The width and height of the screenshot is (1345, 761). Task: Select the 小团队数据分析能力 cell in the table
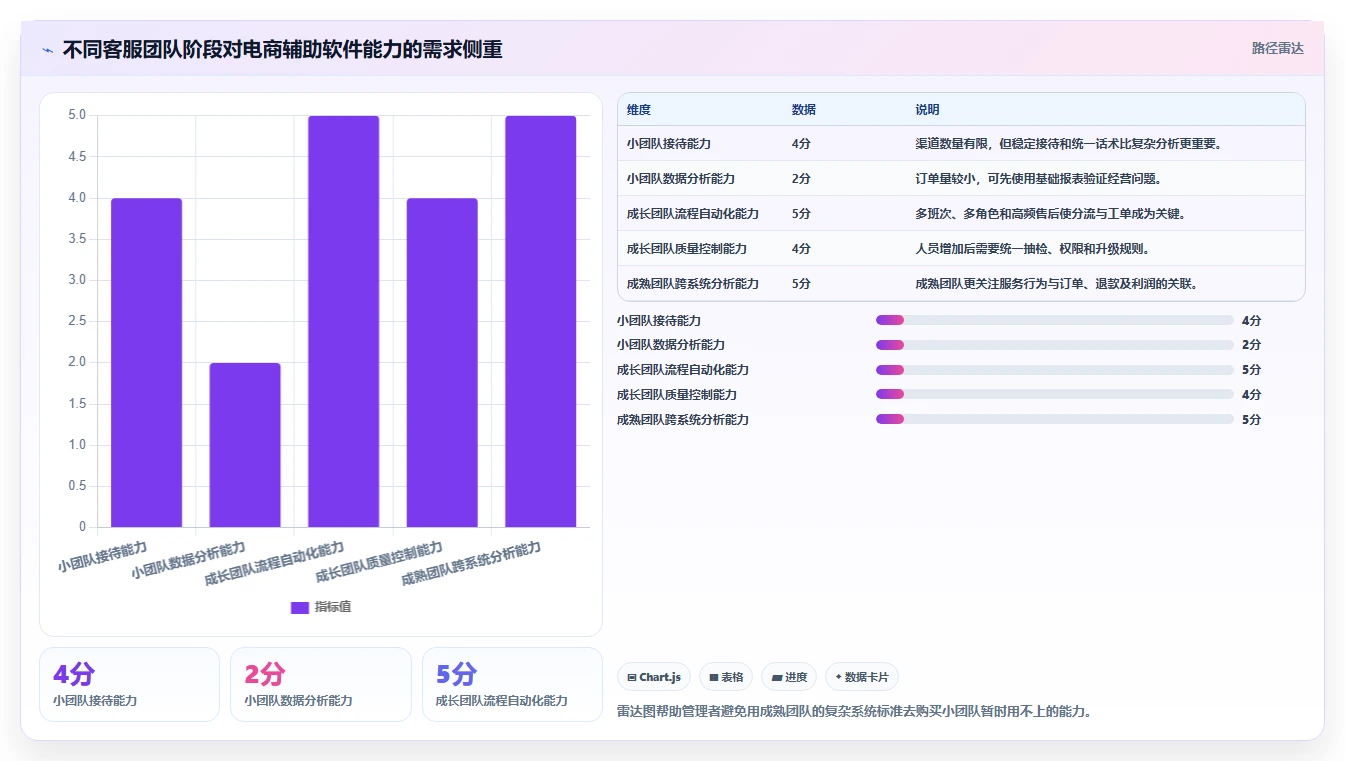point(681,179)
